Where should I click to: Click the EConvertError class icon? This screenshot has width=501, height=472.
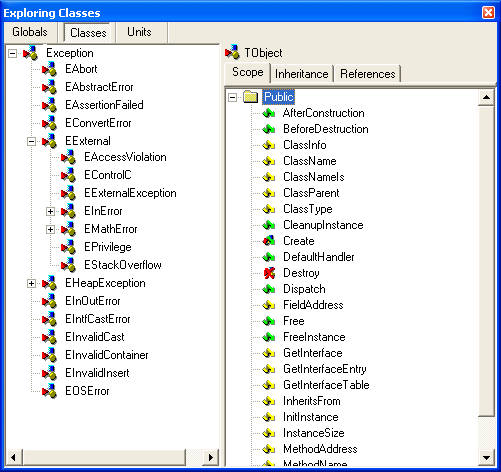tap(50, 123)
